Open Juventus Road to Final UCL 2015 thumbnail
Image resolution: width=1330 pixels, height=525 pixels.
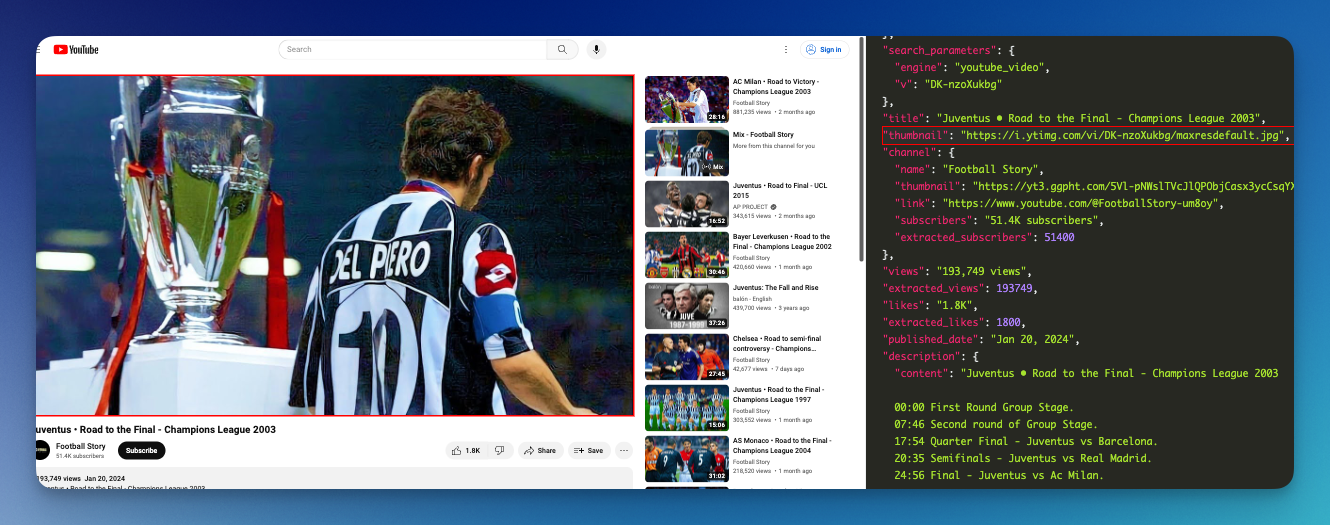(x=687, y=203)
